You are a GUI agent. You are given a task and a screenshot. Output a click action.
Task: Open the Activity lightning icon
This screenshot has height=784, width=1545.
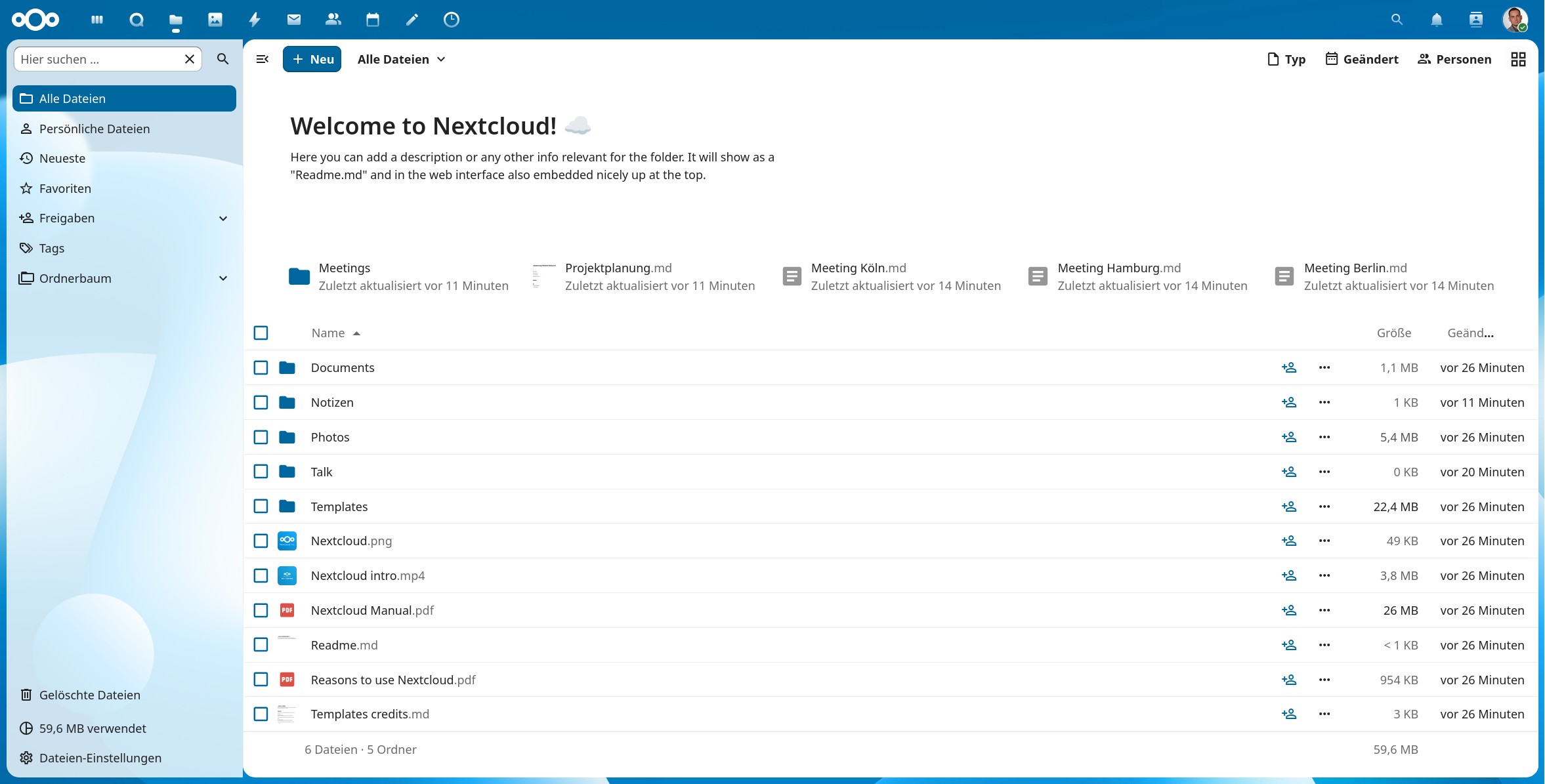[255, 20]
